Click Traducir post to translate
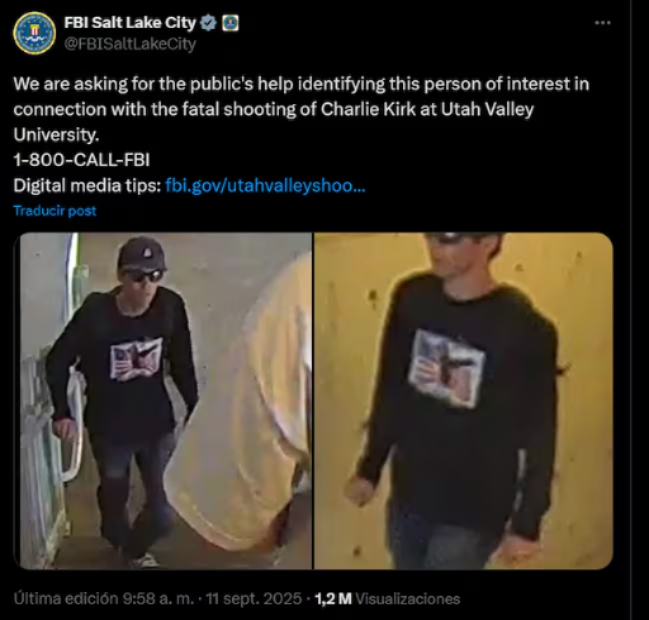The height and width of the screenshot is (620, 649). coord(55,211)
